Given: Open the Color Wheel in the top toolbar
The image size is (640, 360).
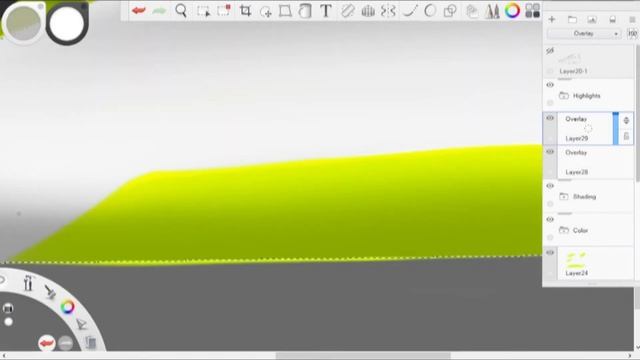Looking at the screenshot, I should (x=512, y=11).
